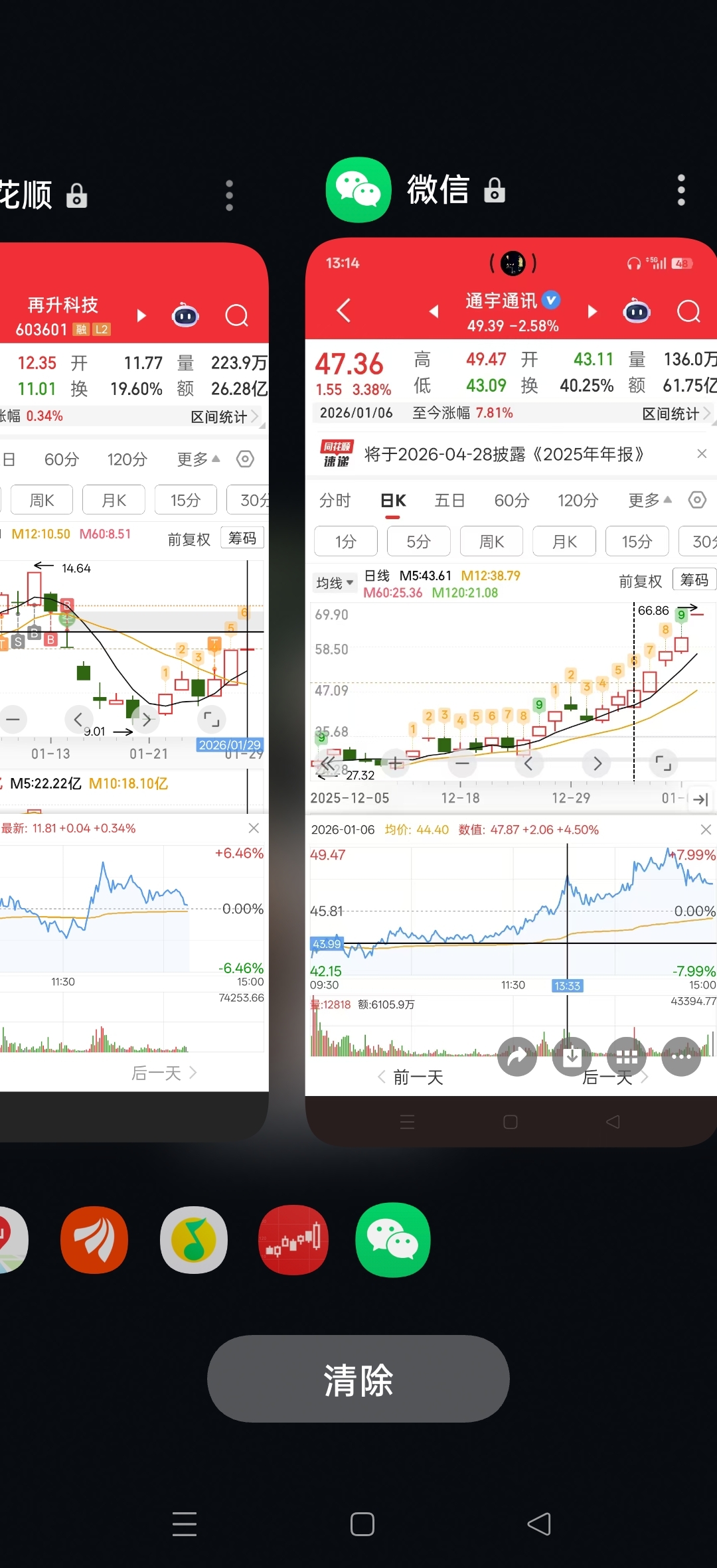717x1568 pixels.
Task: Open 筹码 in the WeChat card
Action: tap(694, 580)
